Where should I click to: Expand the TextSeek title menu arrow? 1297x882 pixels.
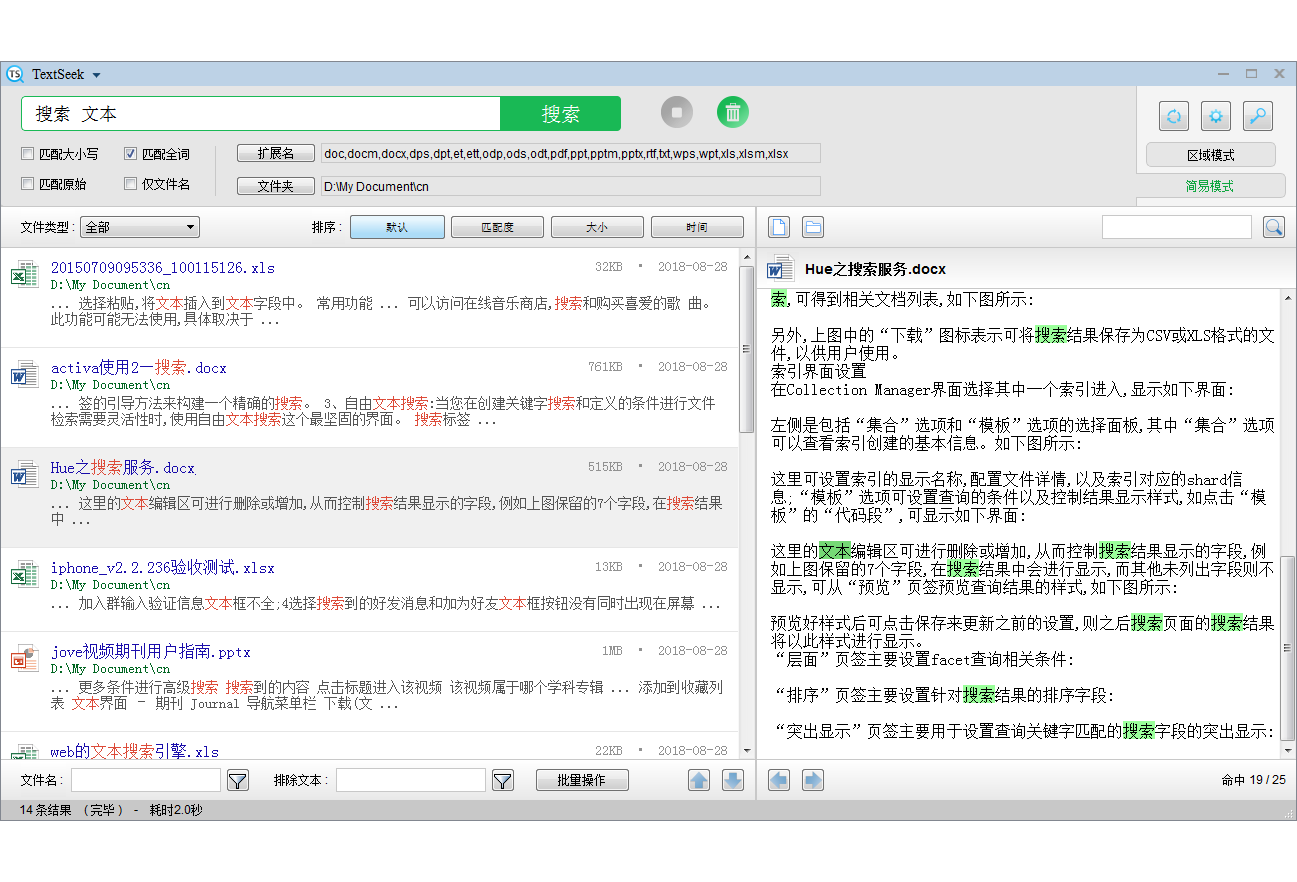click(97, 75)
